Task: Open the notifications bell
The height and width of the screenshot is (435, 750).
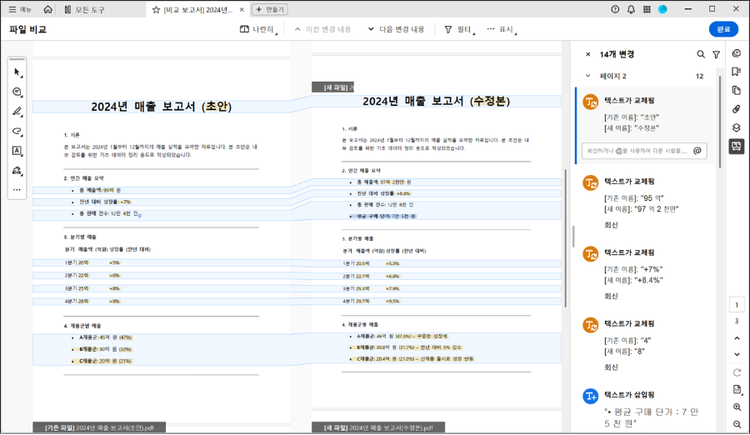Action: 631,10
